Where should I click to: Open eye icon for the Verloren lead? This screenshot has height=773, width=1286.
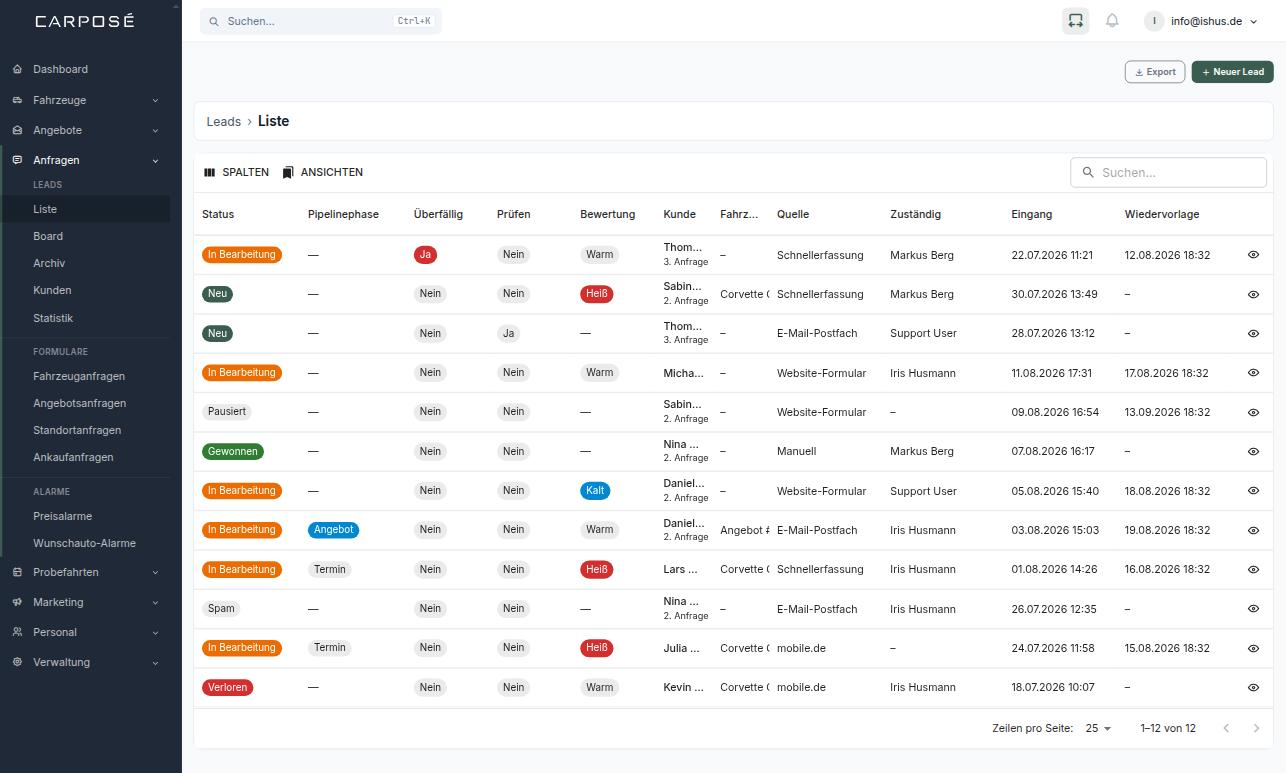pyautogui.click(x=1253, y=687)
